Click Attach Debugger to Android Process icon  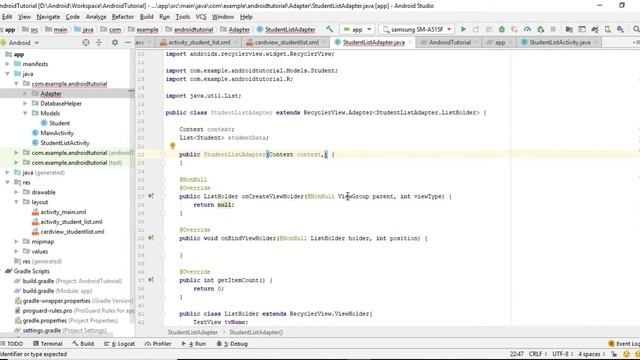coord(541,29)
